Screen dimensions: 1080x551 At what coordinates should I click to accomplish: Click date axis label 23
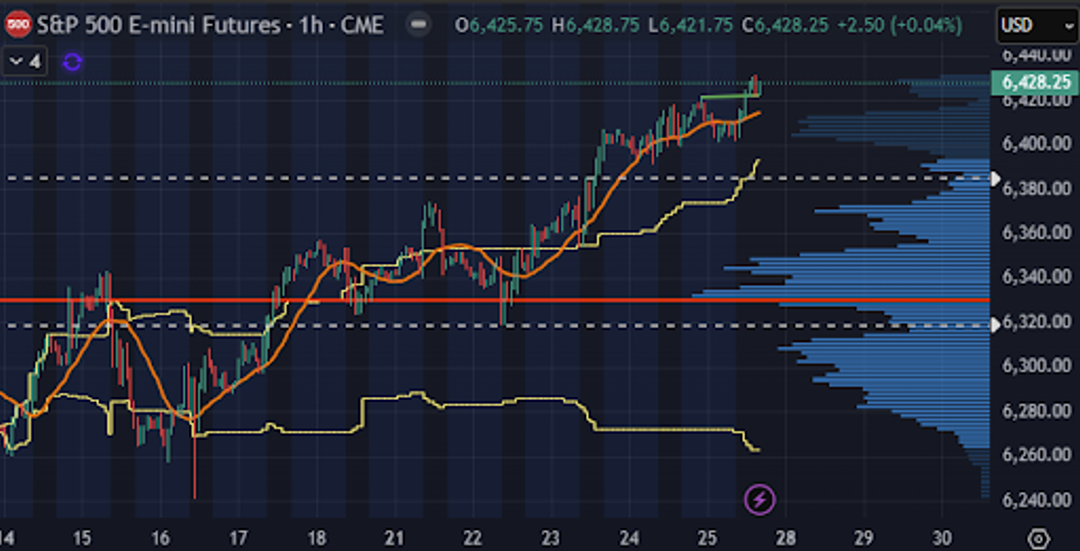(550, 538)
